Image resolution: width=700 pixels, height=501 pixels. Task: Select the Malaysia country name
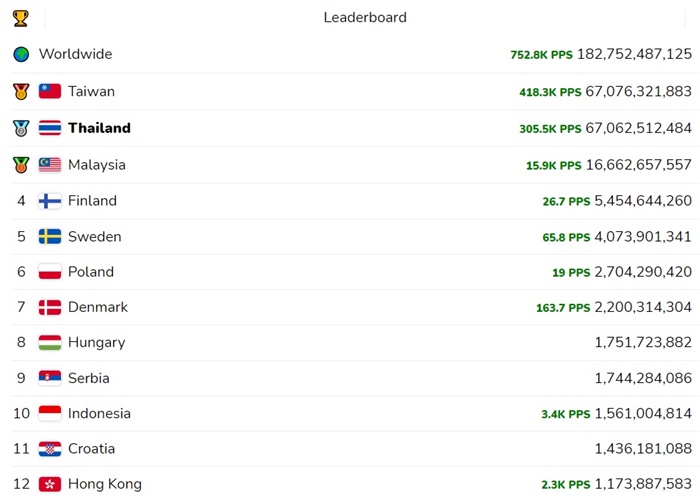(x=97, y=164)
